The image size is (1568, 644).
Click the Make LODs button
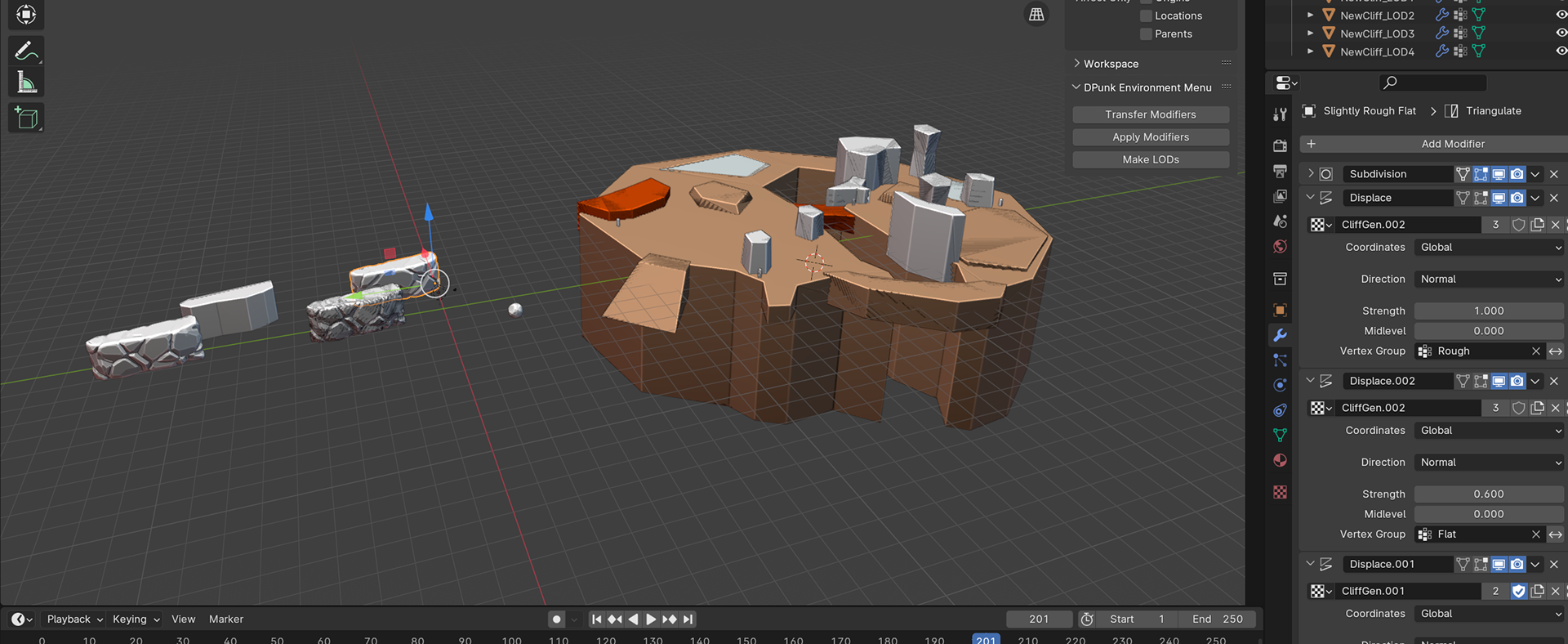[x=1151, y=159]
